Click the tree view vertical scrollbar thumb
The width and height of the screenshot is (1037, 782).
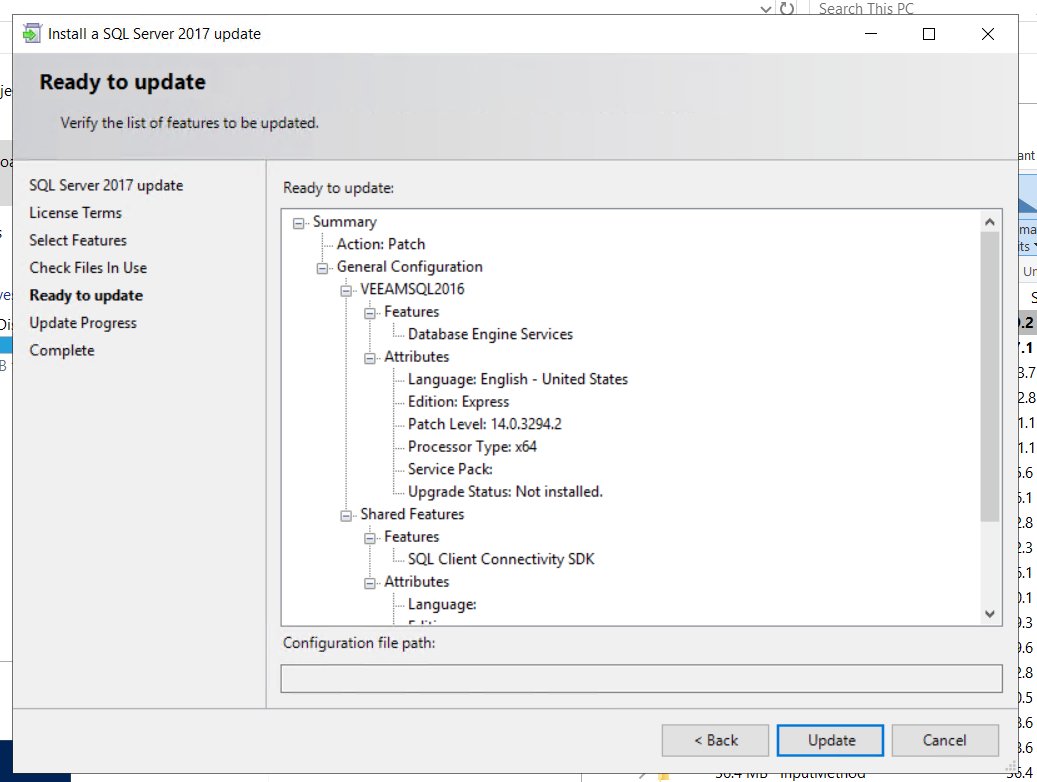(x=989, y=376)
